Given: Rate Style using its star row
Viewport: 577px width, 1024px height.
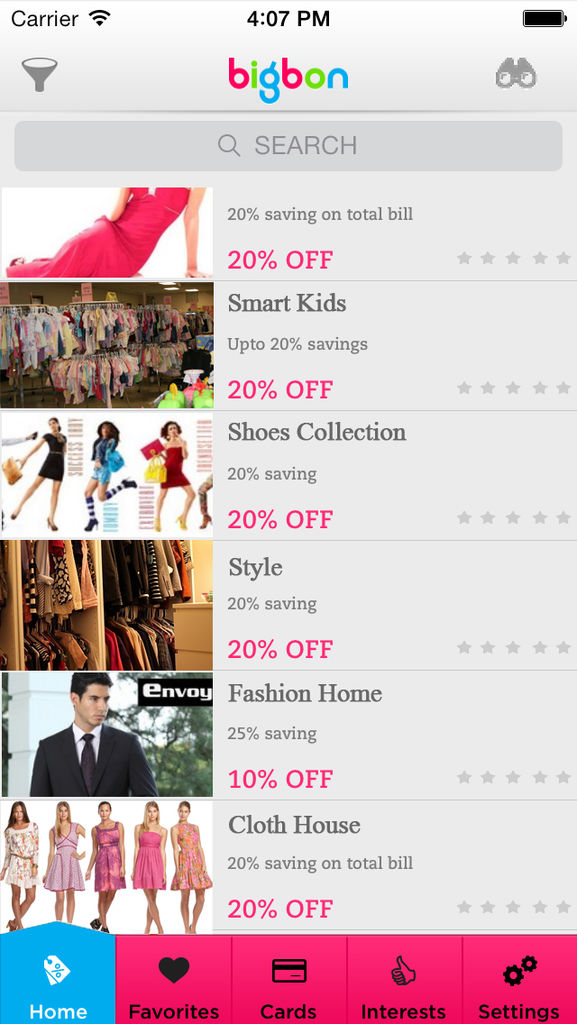Looking at the screenshot, I should [x=514, y=647].
